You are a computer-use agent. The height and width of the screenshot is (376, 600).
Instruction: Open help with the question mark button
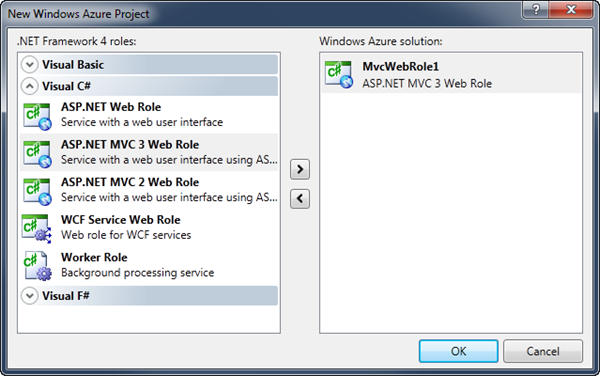click(535, 9)
